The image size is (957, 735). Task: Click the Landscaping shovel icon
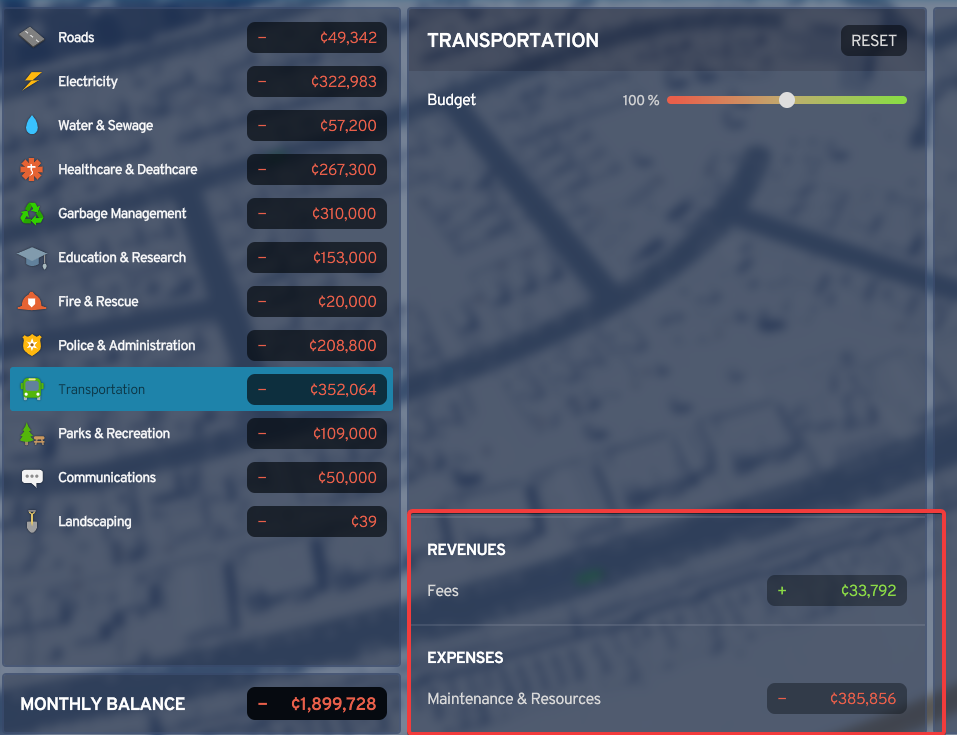tap(32, 521)
